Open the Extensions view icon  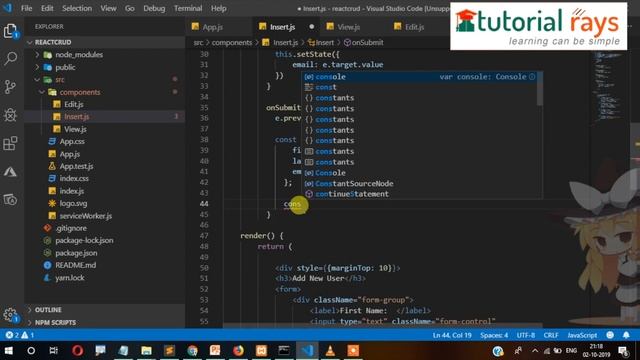(x=11, y=143)
